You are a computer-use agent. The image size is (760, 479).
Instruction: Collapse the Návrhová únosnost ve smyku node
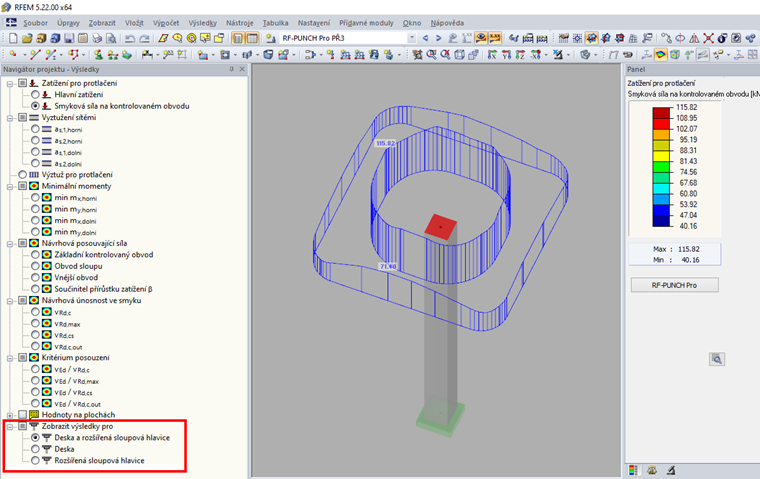tap(10, 301)
